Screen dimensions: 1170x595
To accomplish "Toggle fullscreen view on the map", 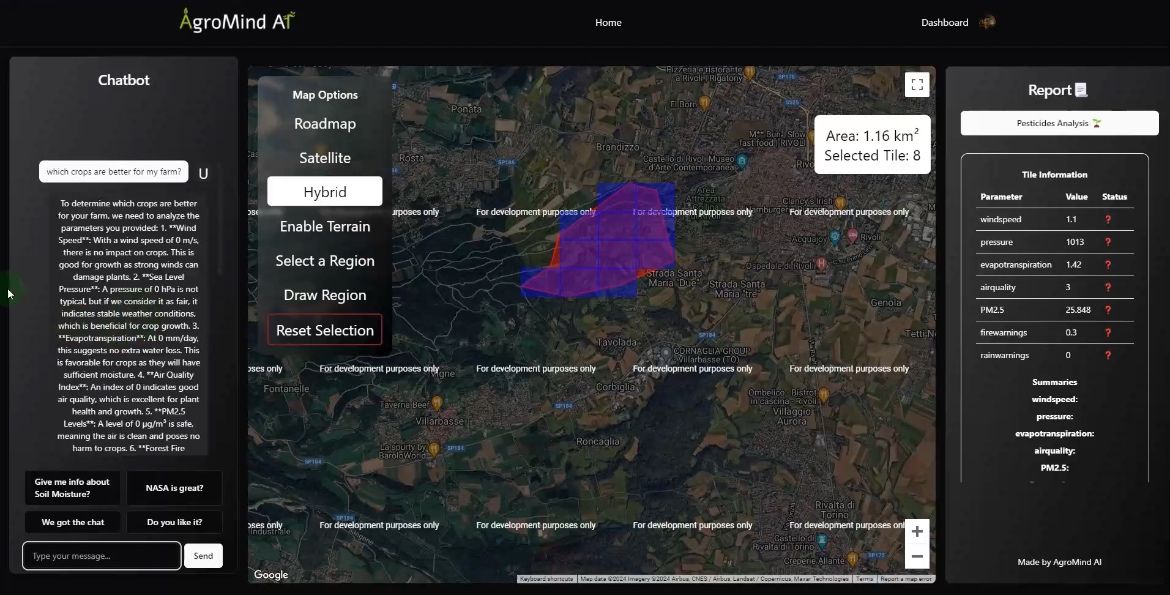I will point(917,84).
